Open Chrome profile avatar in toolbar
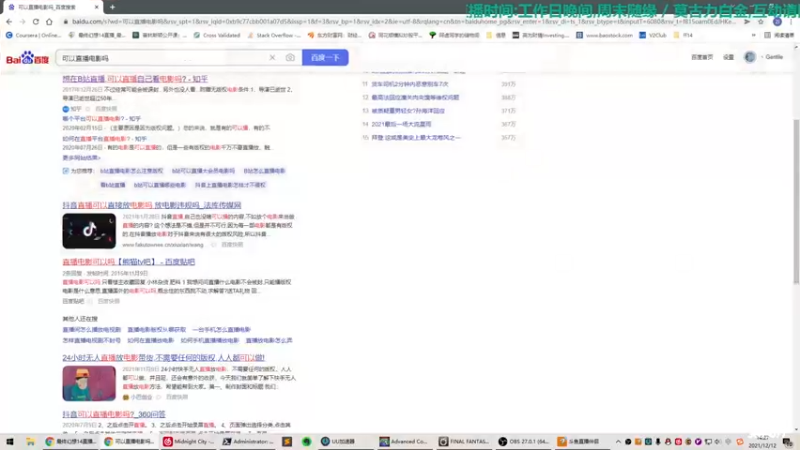 tap(777, 21)
